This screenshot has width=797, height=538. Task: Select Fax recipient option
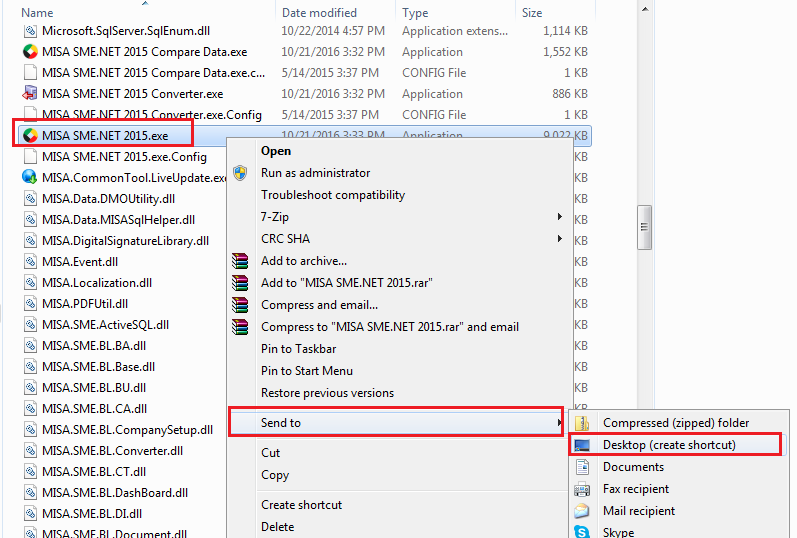(636, 489)
